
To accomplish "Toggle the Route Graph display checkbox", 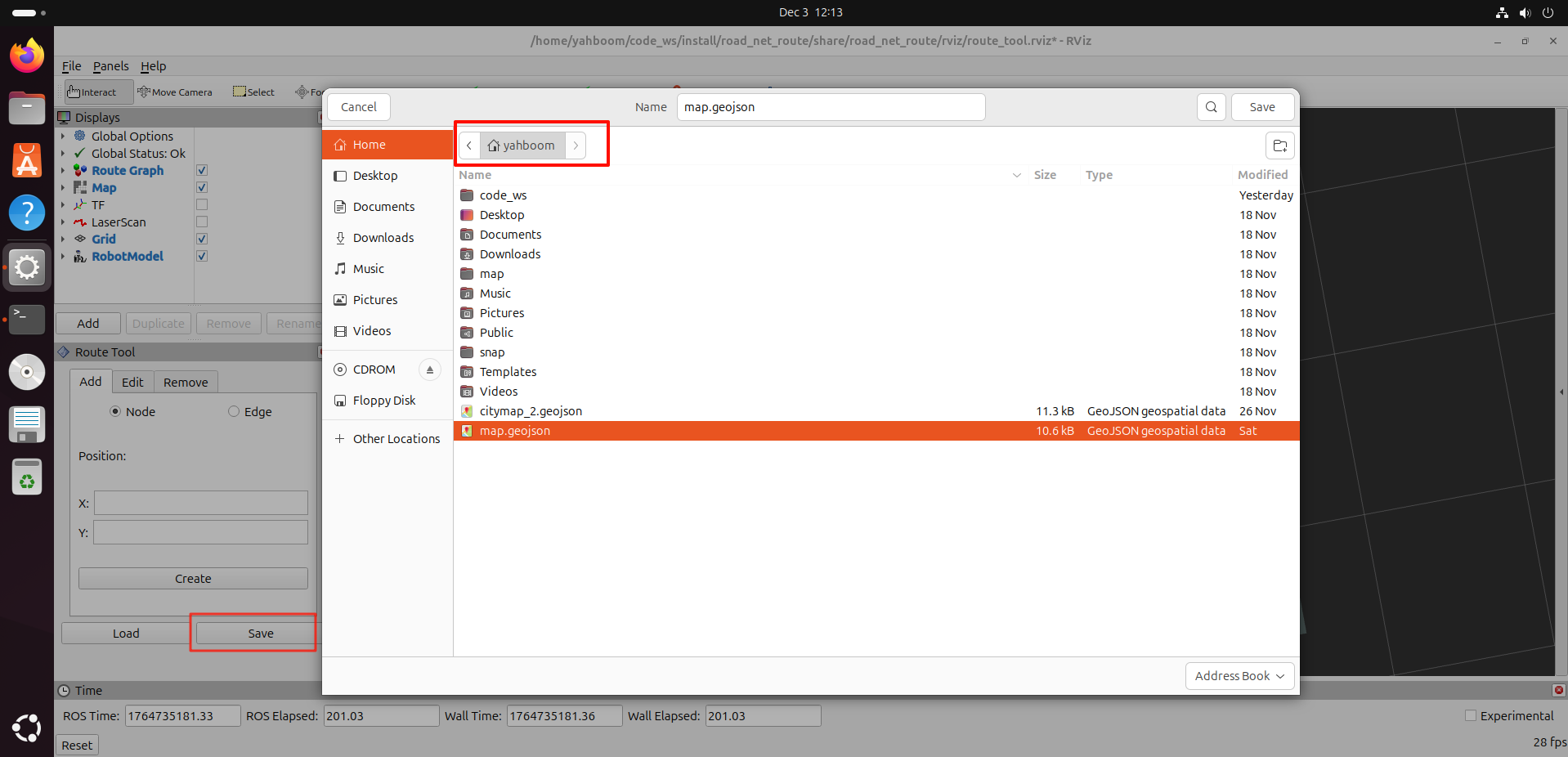I will [202, 171].
